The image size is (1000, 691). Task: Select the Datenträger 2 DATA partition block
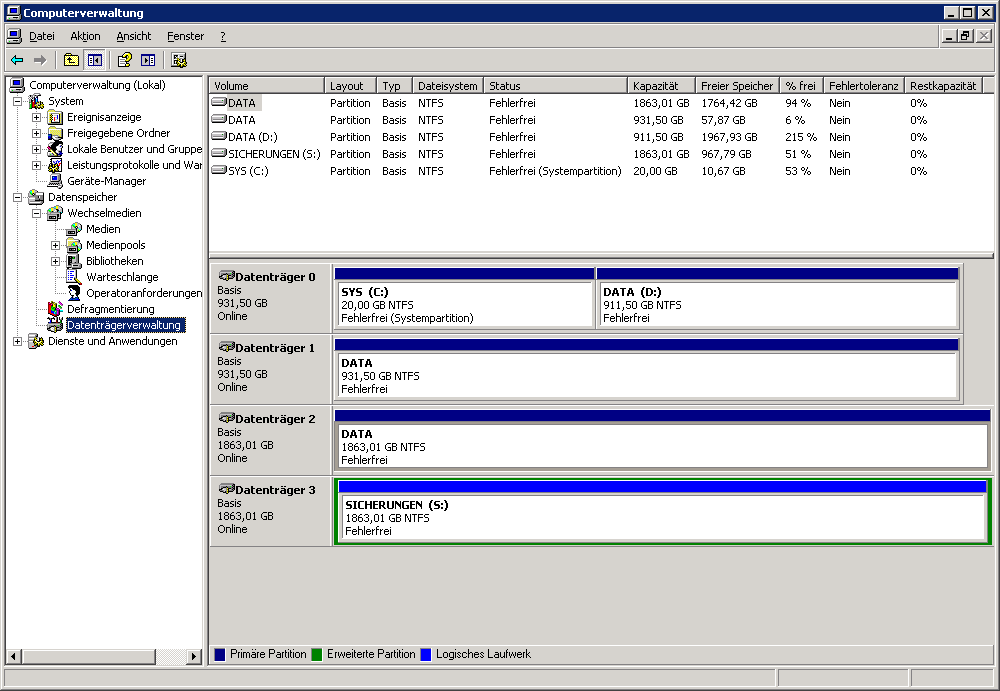tap(663, 440)
